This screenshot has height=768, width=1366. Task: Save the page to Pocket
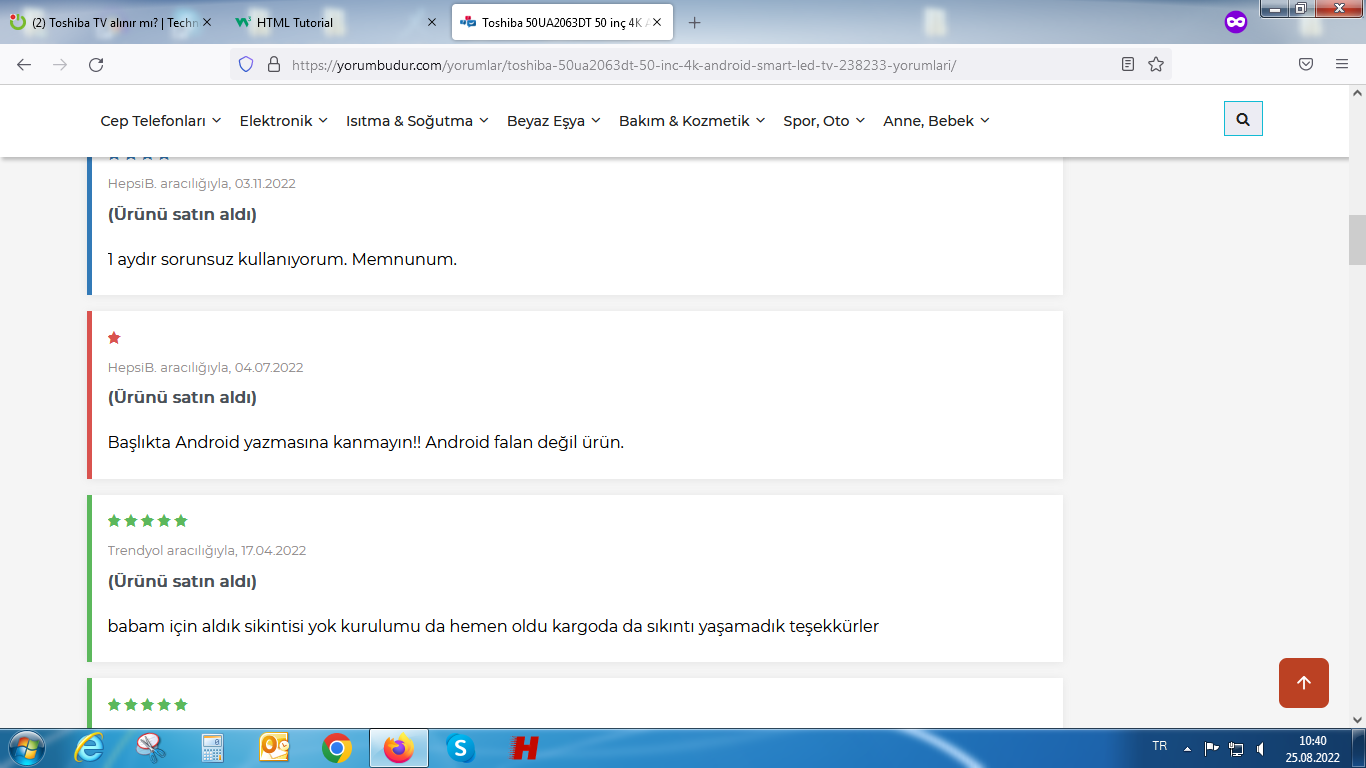tap(1306, 64)
